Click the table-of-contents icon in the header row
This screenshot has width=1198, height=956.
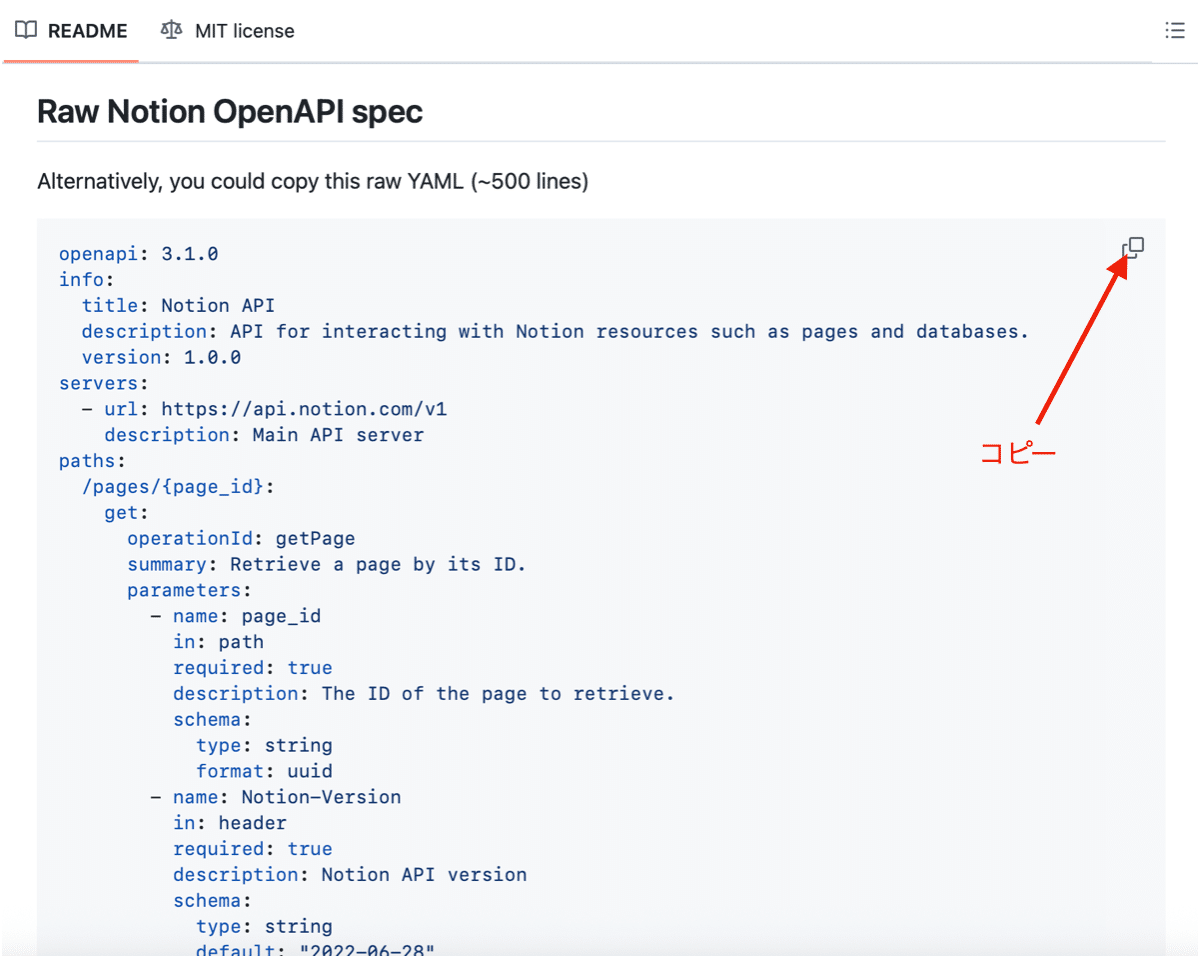[1174, 30]
